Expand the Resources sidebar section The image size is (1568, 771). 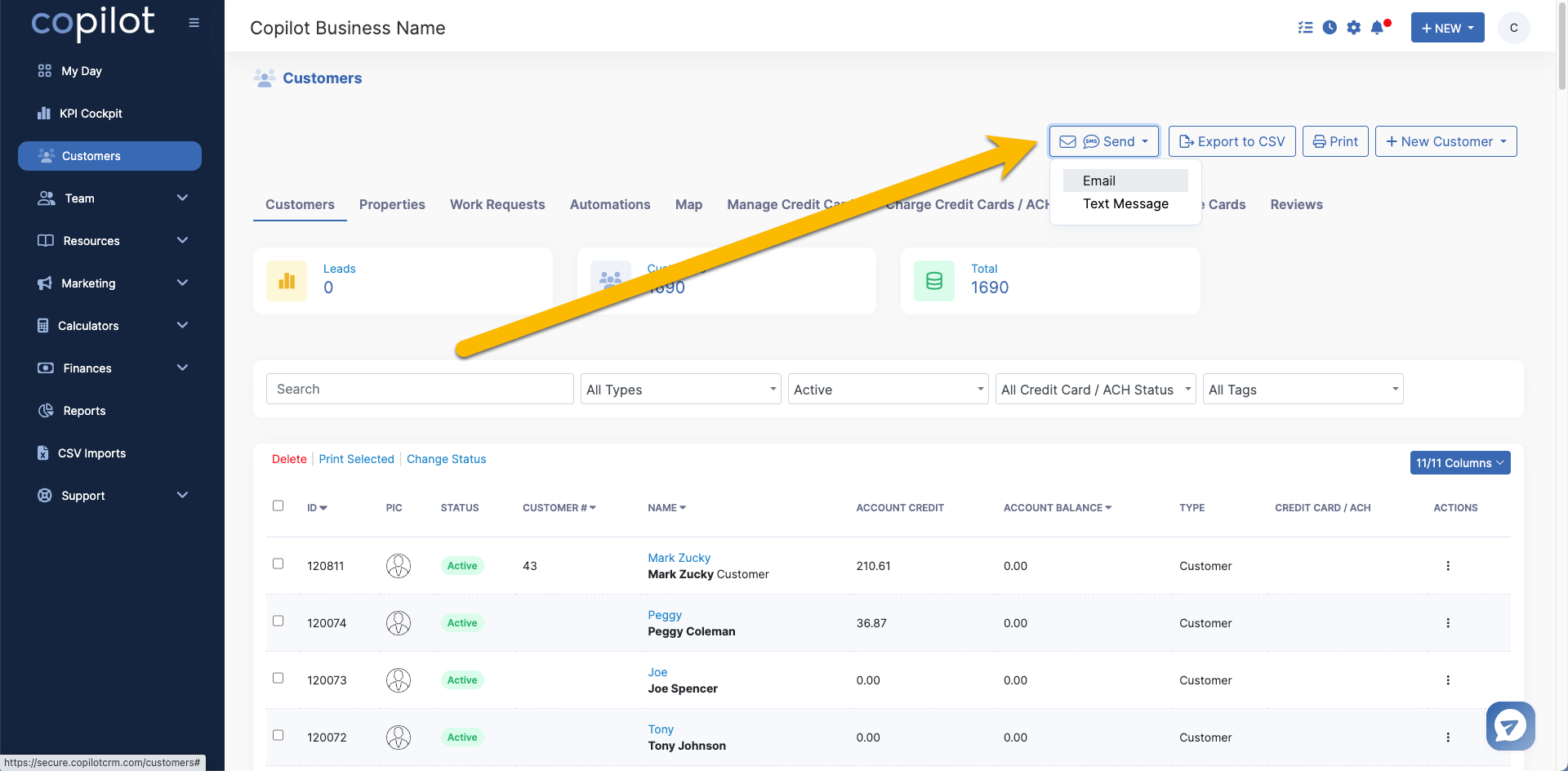pyautogui.click(x=109, y=241)
